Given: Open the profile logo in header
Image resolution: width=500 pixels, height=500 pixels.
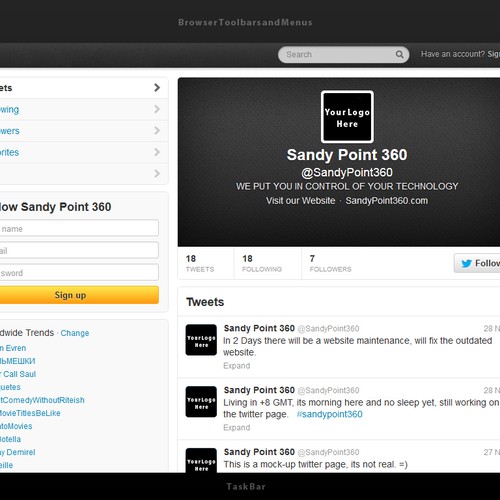Looking at the screenshot, I should [x=347, y=117].
